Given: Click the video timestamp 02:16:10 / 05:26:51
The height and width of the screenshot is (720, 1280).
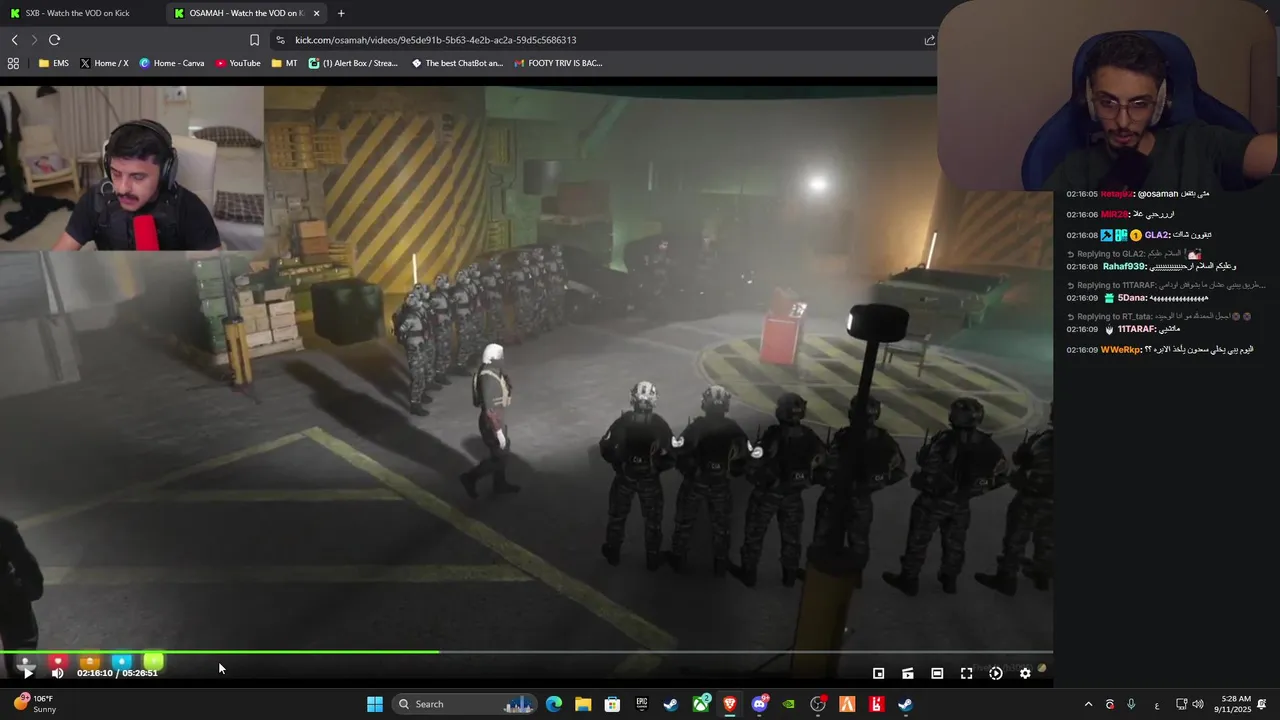Looking at the screenshot, I should (117, 673).
